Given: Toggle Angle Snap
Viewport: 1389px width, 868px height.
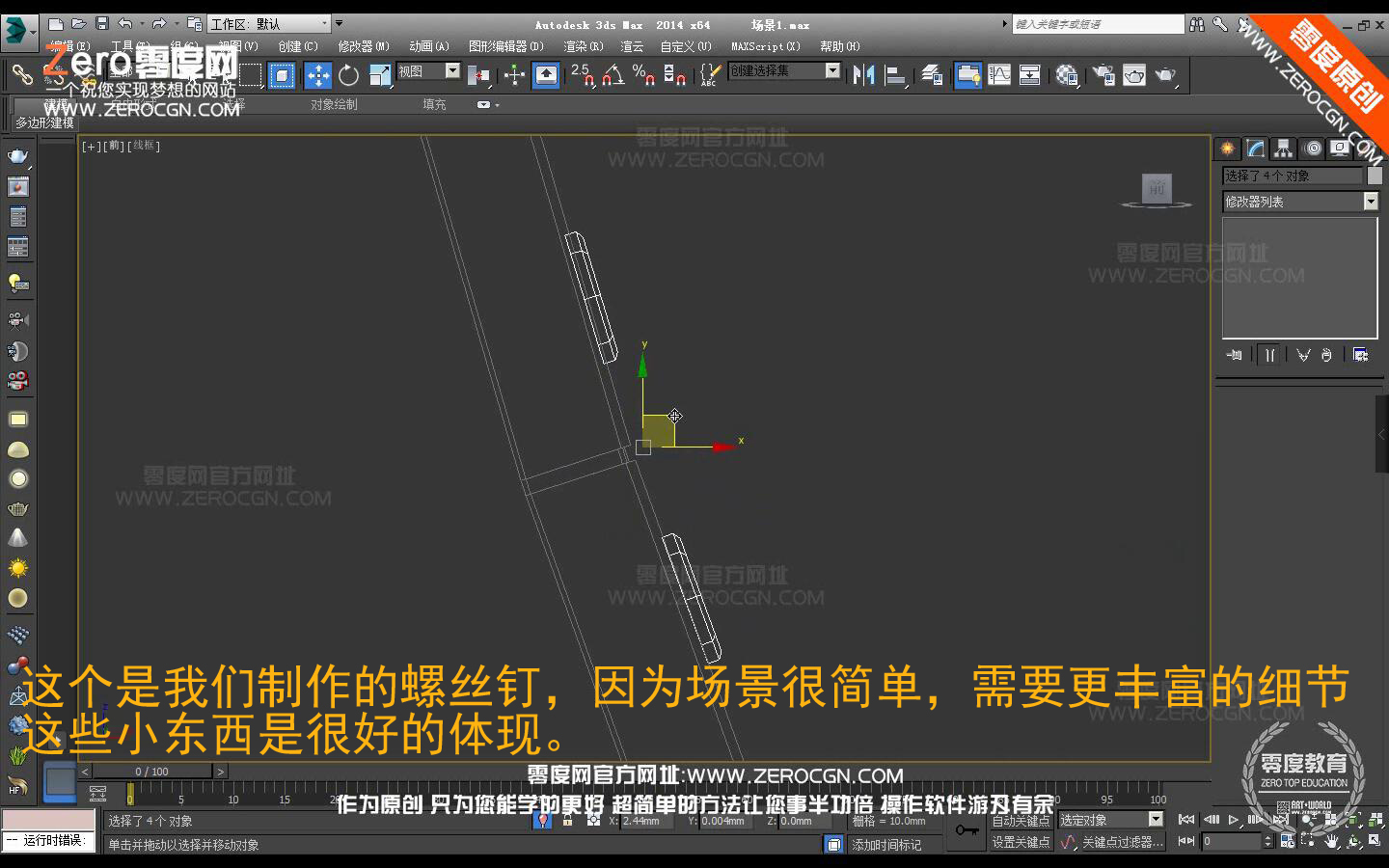Looking at the screenshot, I should click(x=613, y=75).
